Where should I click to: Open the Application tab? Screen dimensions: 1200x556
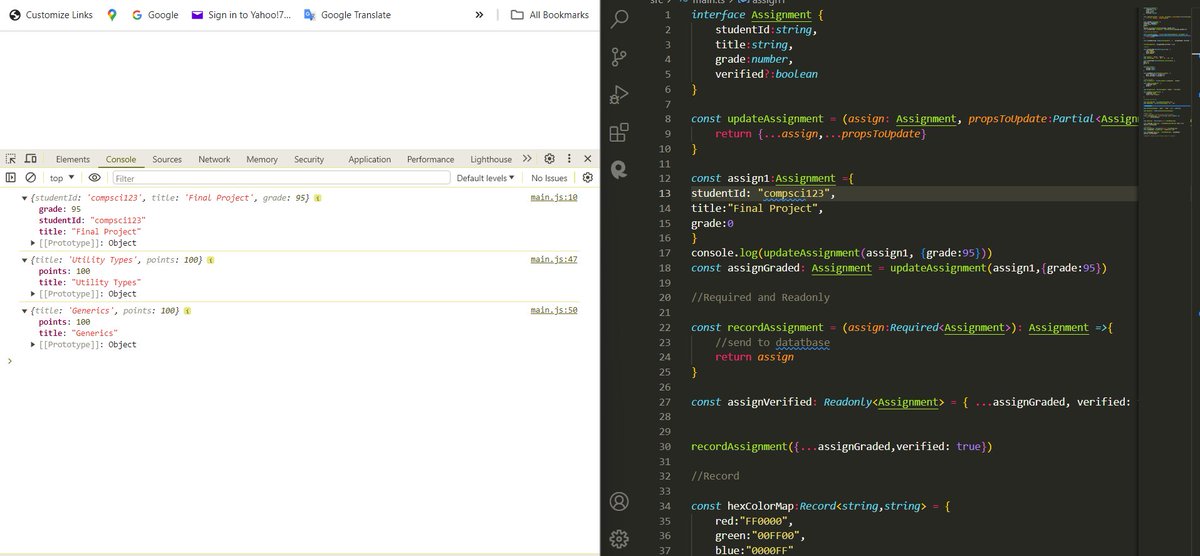tap(370, 159)
